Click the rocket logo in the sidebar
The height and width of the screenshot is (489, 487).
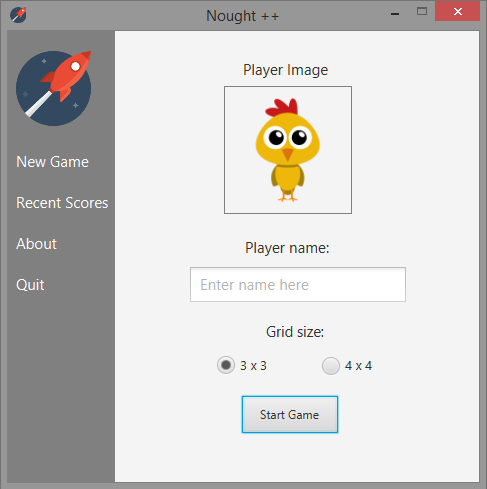[x=54, y=88]
